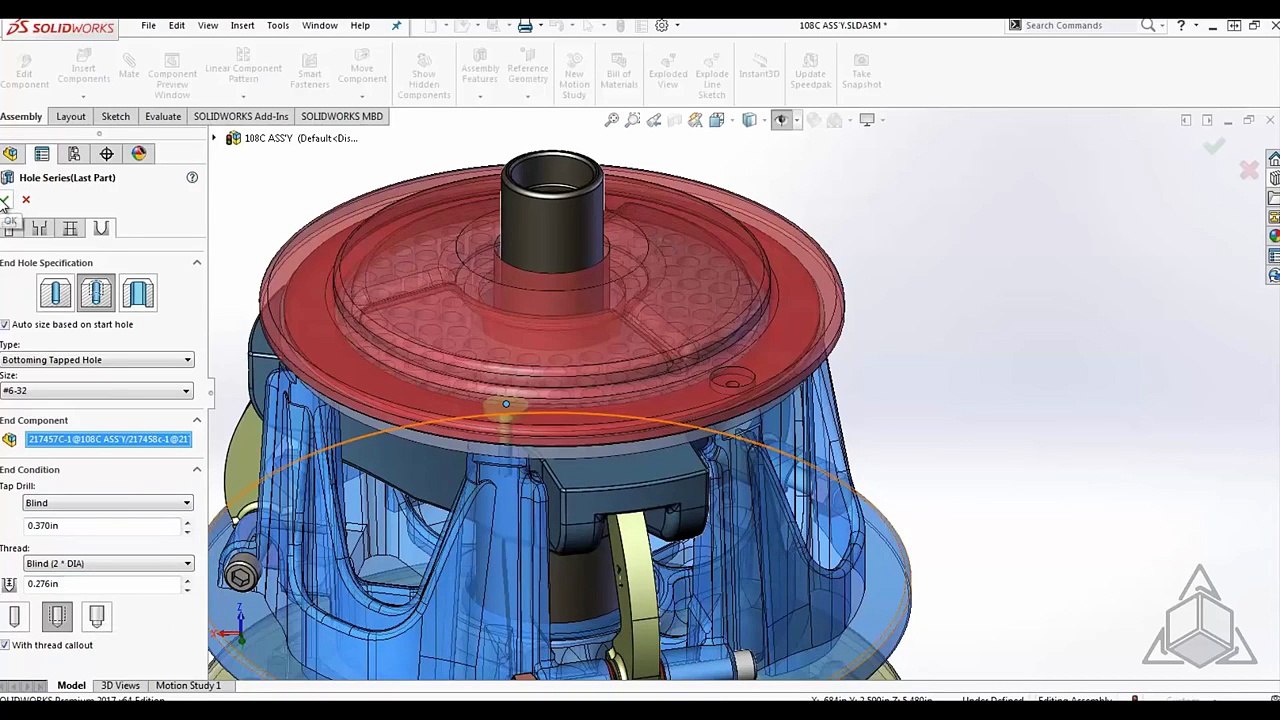Edit the 0.276in thread depth field
This screenshot has width=1280, height=720.
102,584
